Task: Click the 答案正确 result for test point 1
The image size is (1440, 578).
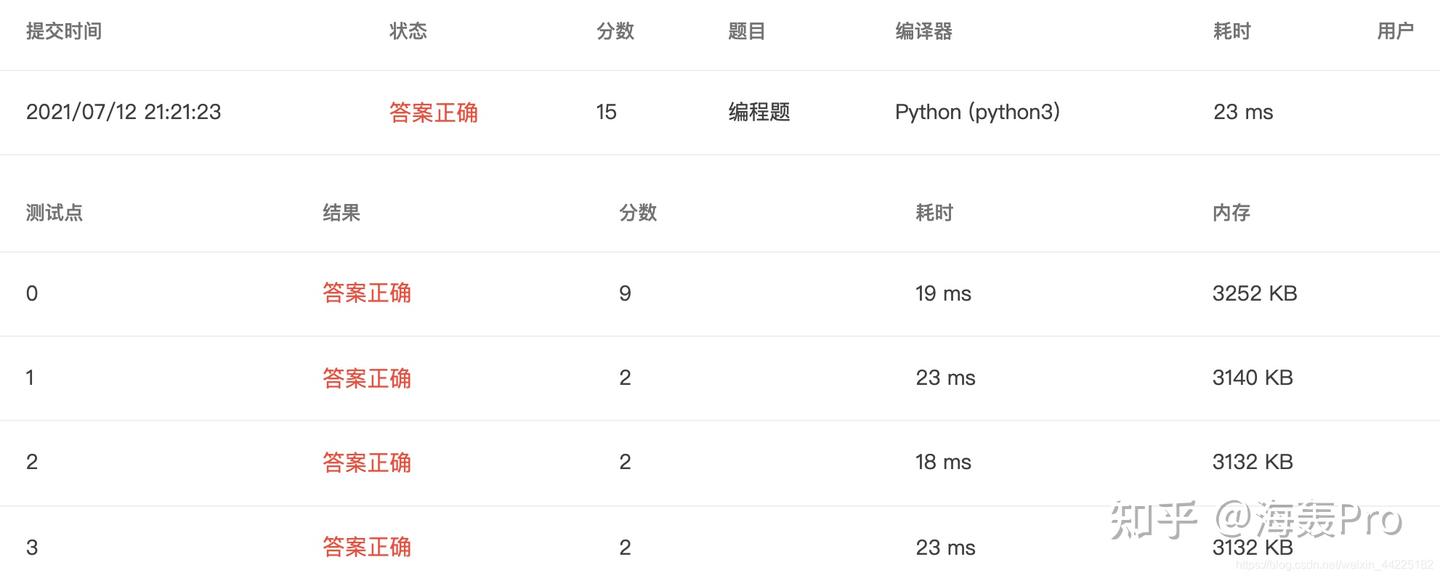Action: [x=367, y=378]
